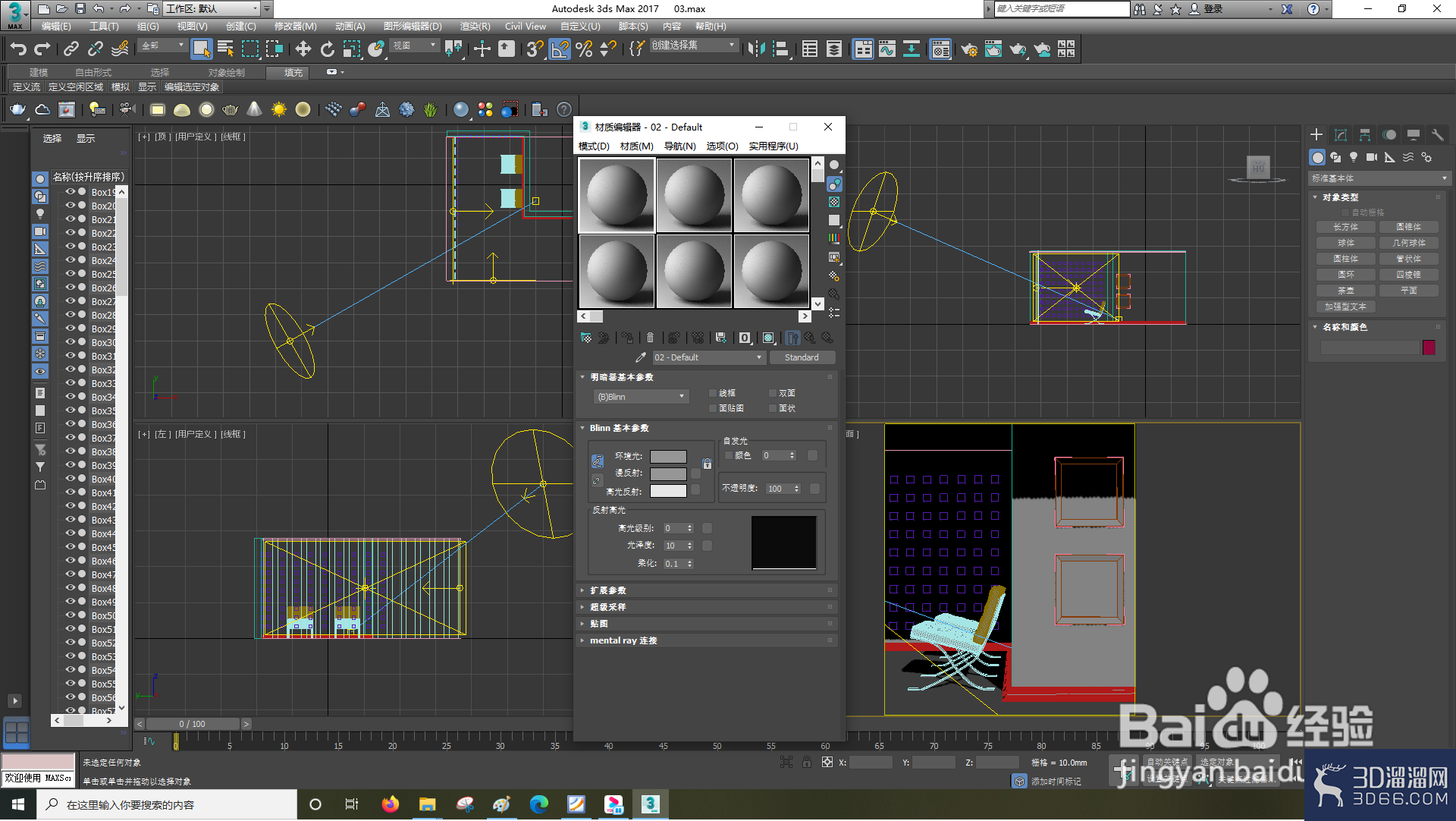Click the Utilities wrench tab in command panel
This screenshot has width=1456, height=821.
click(x=1437, y=135)
